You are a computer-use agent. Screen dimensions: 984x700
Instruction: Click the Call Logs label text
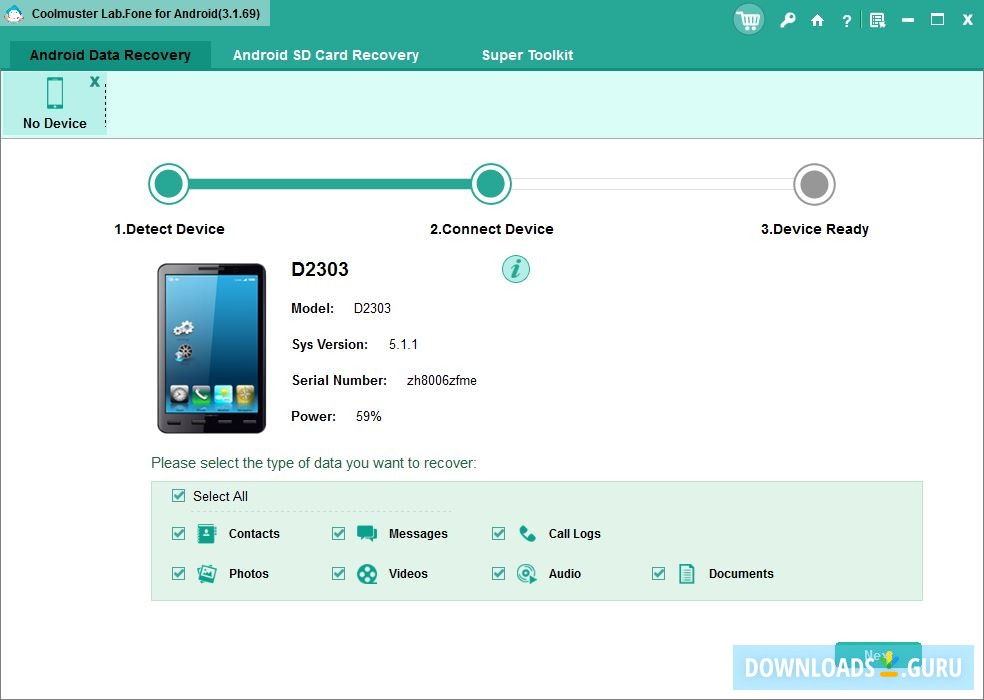pyautogui.click(x=574, y=534)
